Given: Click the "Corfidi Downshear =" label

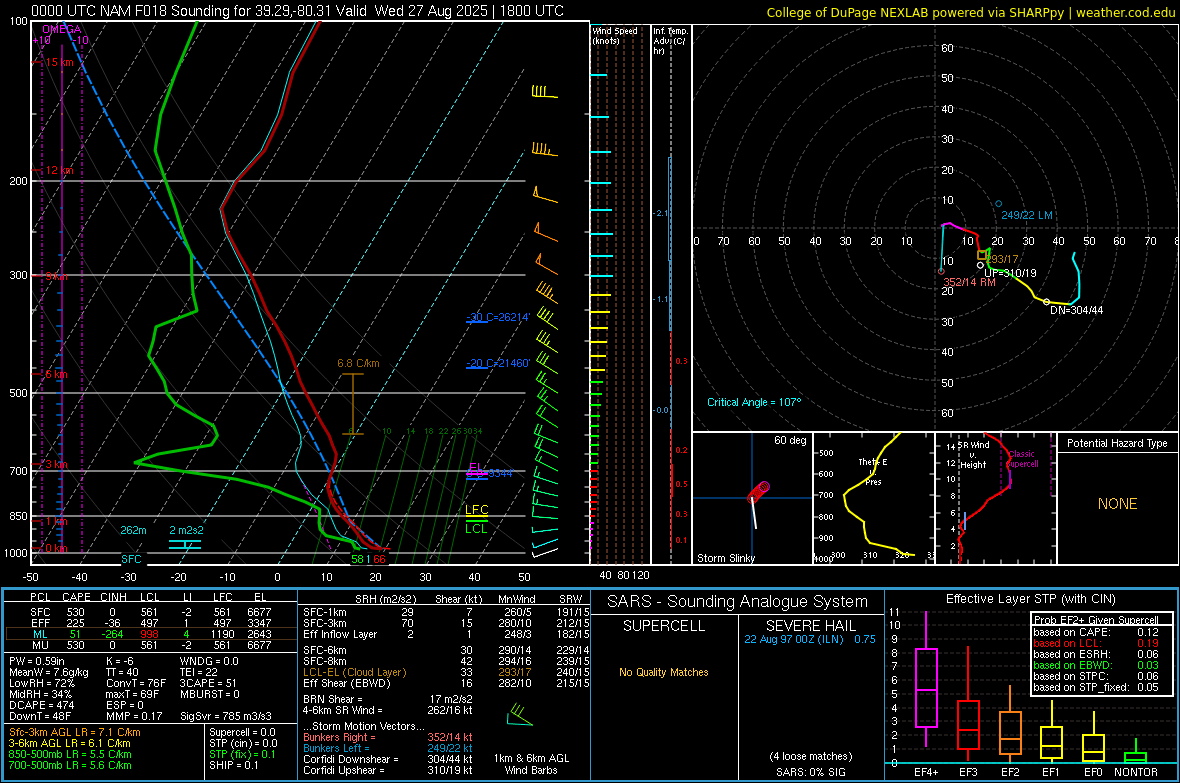Looking at the screenshot, I should click(x=348, y=759).
